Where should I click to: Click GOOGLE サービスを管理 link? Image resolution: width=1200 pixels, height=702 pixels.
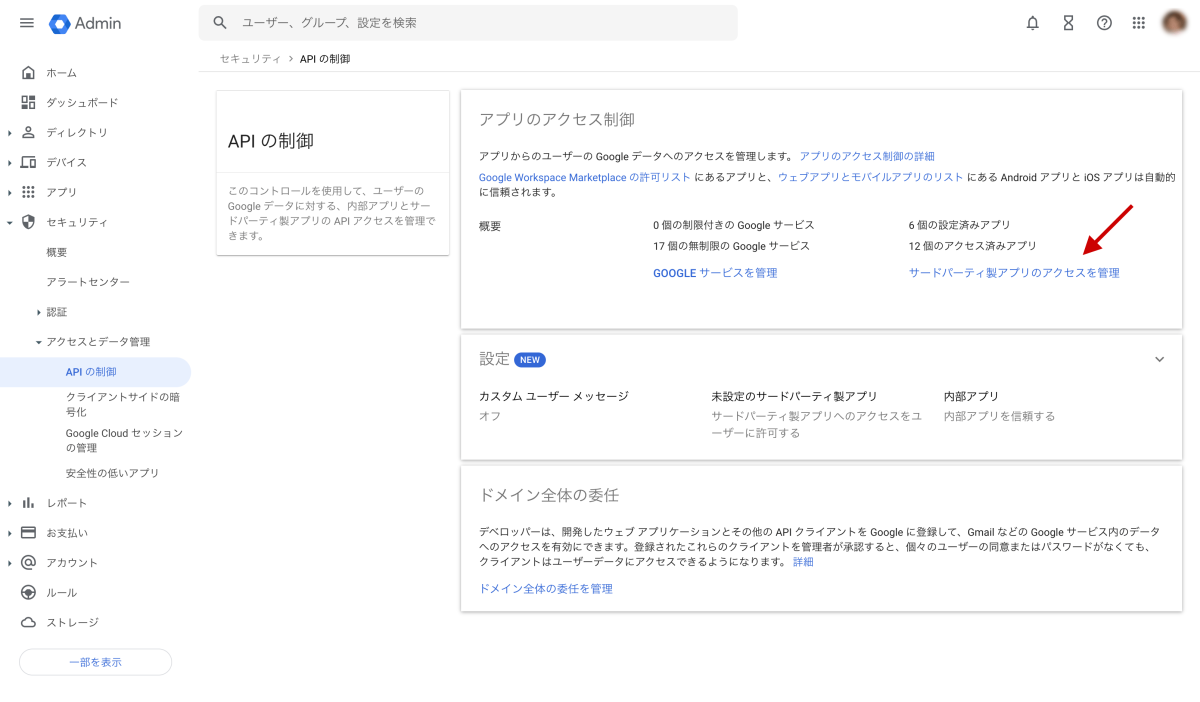click(715, 273)
